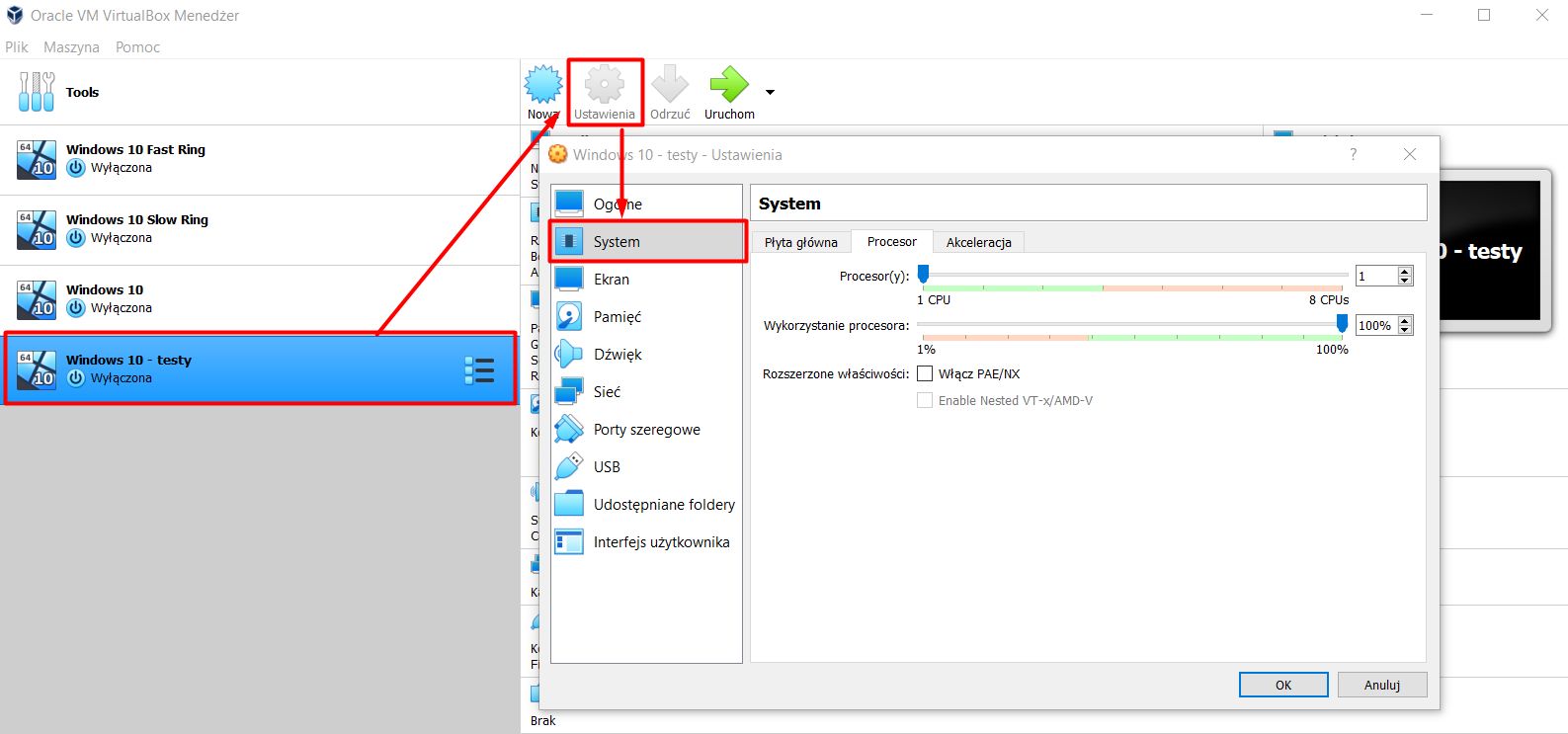Screen dimensions: 1568x734
Task: Switch to the Płyta główna tab
Action: (801, 242)
